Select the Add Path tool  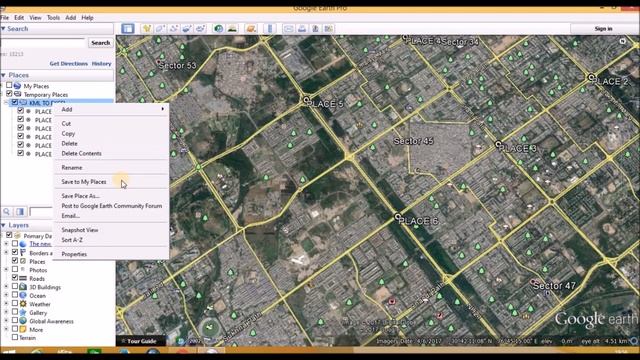[x=174, y=29]
